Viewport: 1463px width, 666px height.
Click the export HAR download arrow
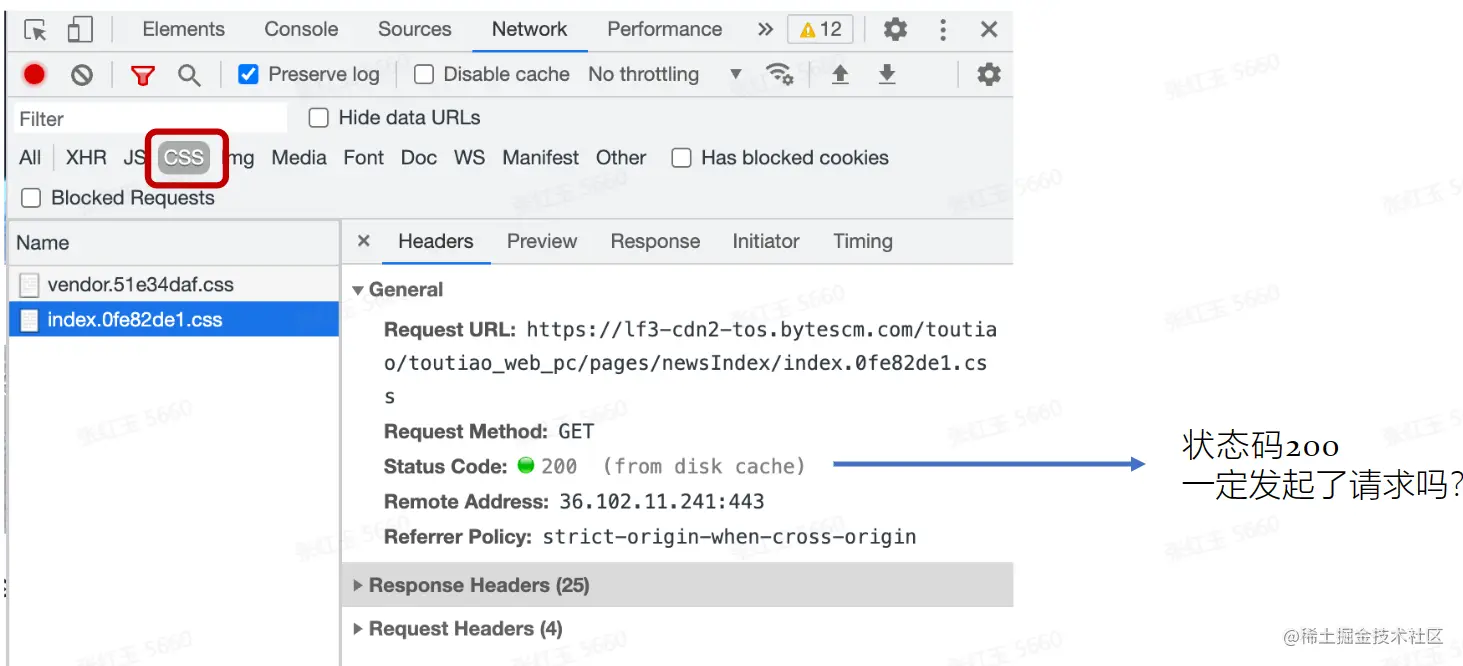coord(887,75)
